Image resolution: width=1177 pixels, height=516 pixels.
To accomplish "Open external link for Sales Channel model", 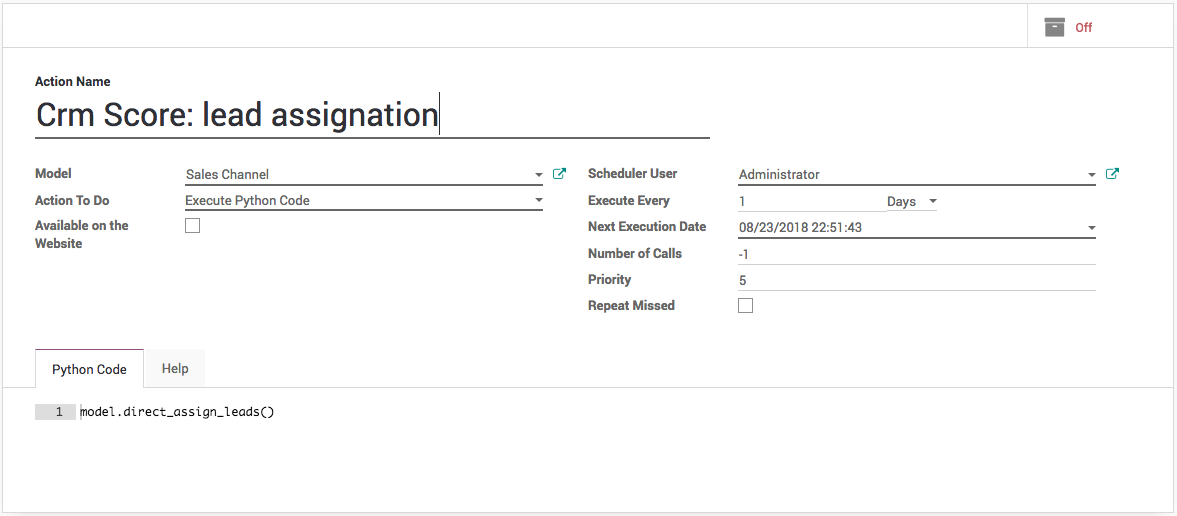I will tap(559, 174).
